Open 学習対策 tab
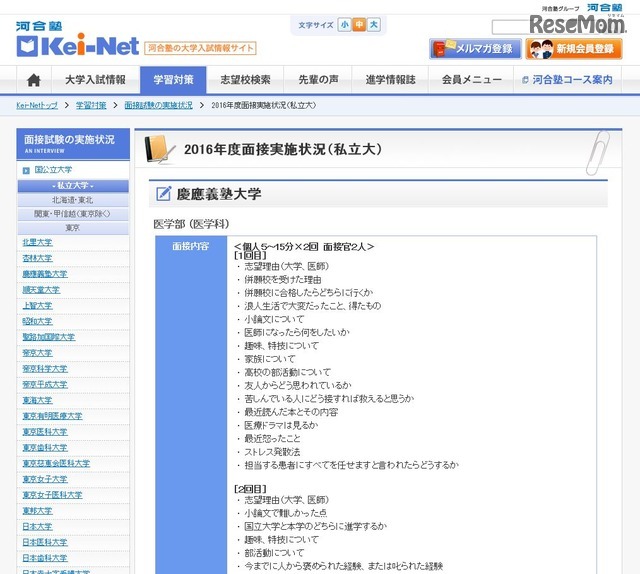This screenshot has width=640, height=574. 173,80
